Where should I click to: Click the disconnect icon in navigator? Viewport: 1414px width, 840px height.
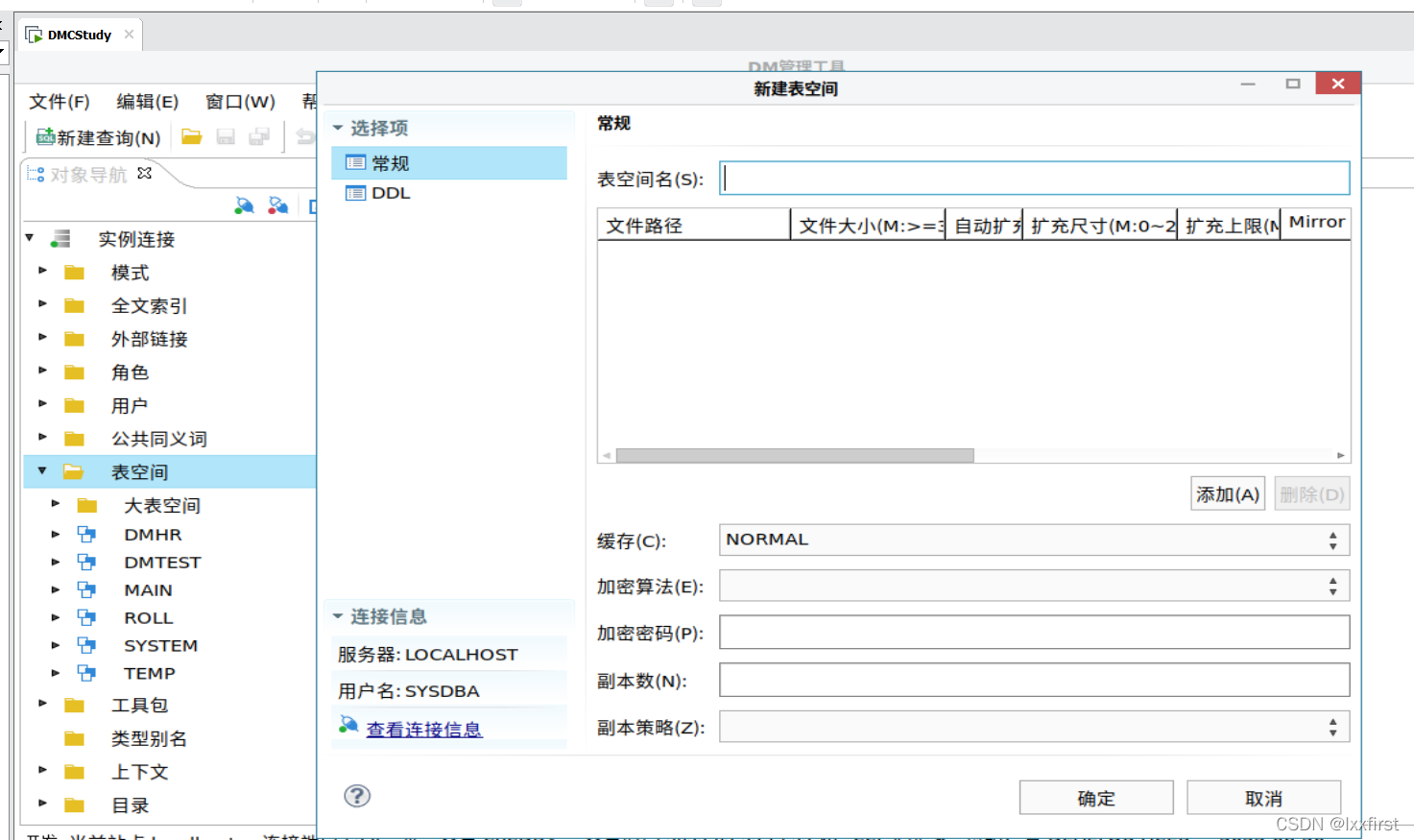278,205
